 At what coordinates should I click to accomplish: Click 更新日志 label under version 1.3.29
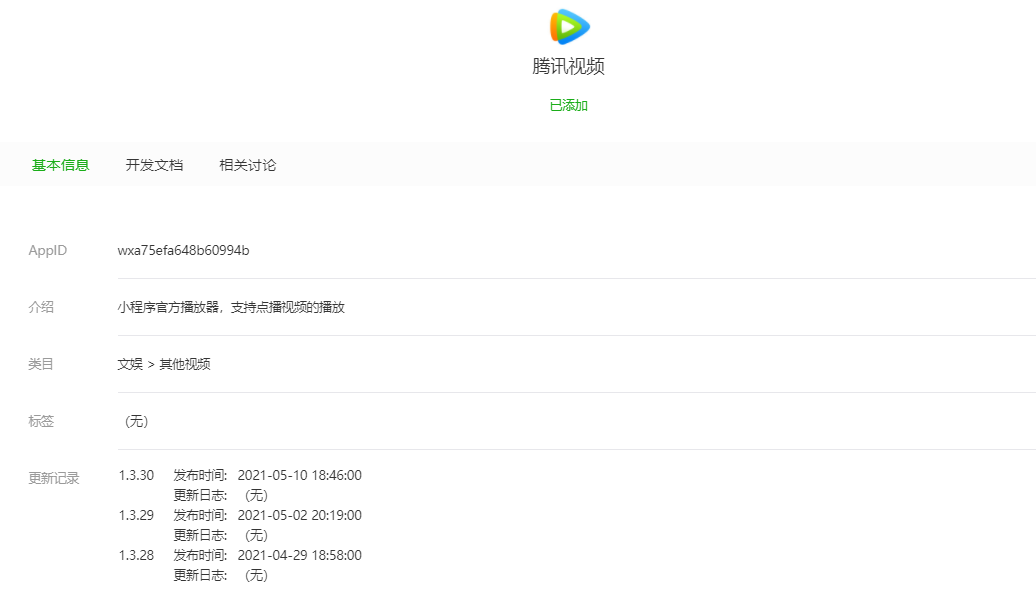(200, 535)
